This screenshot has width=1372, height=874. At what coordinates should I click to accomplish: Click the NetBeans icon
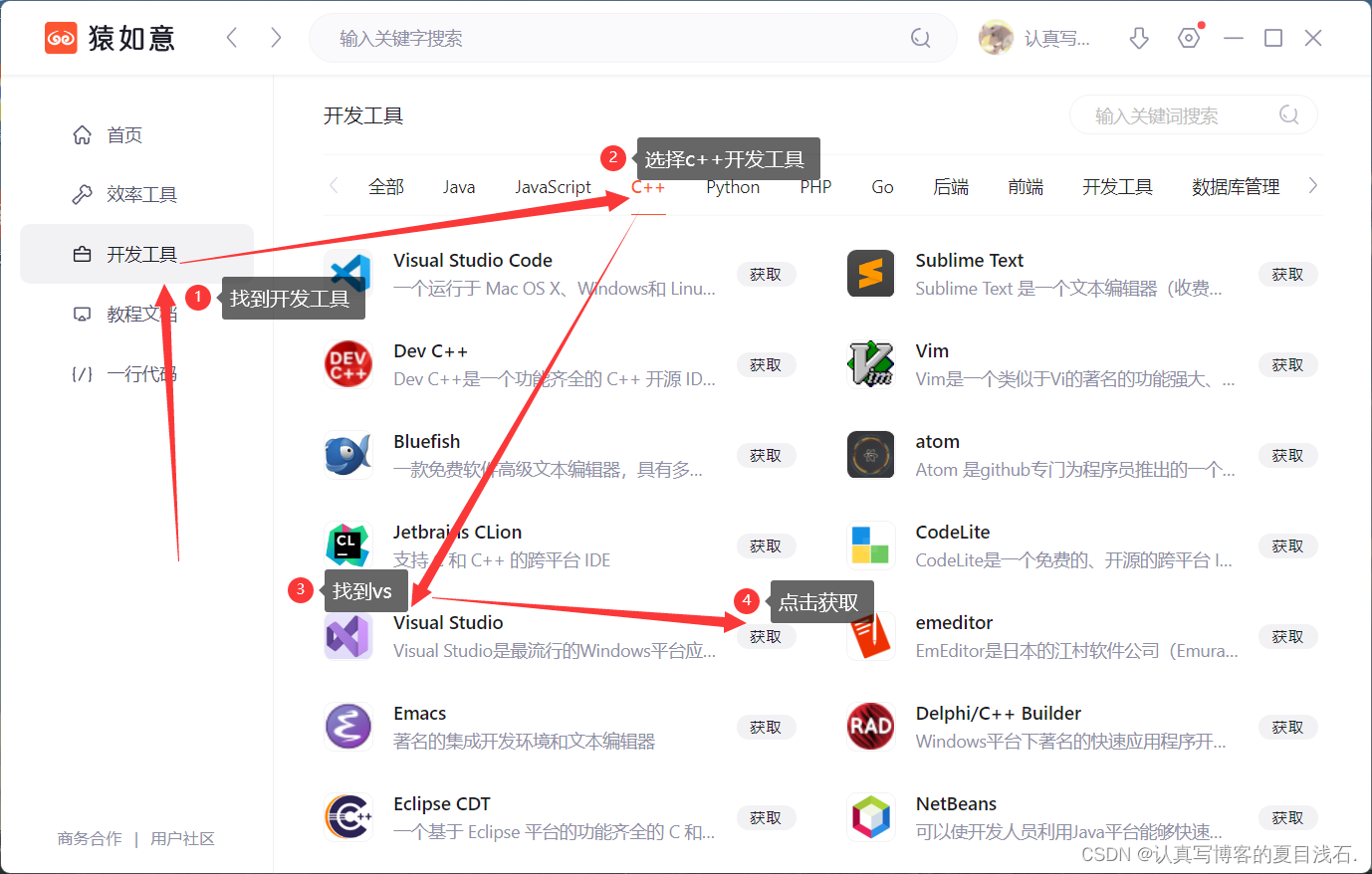pyautogui.click(x=871, y=817)
